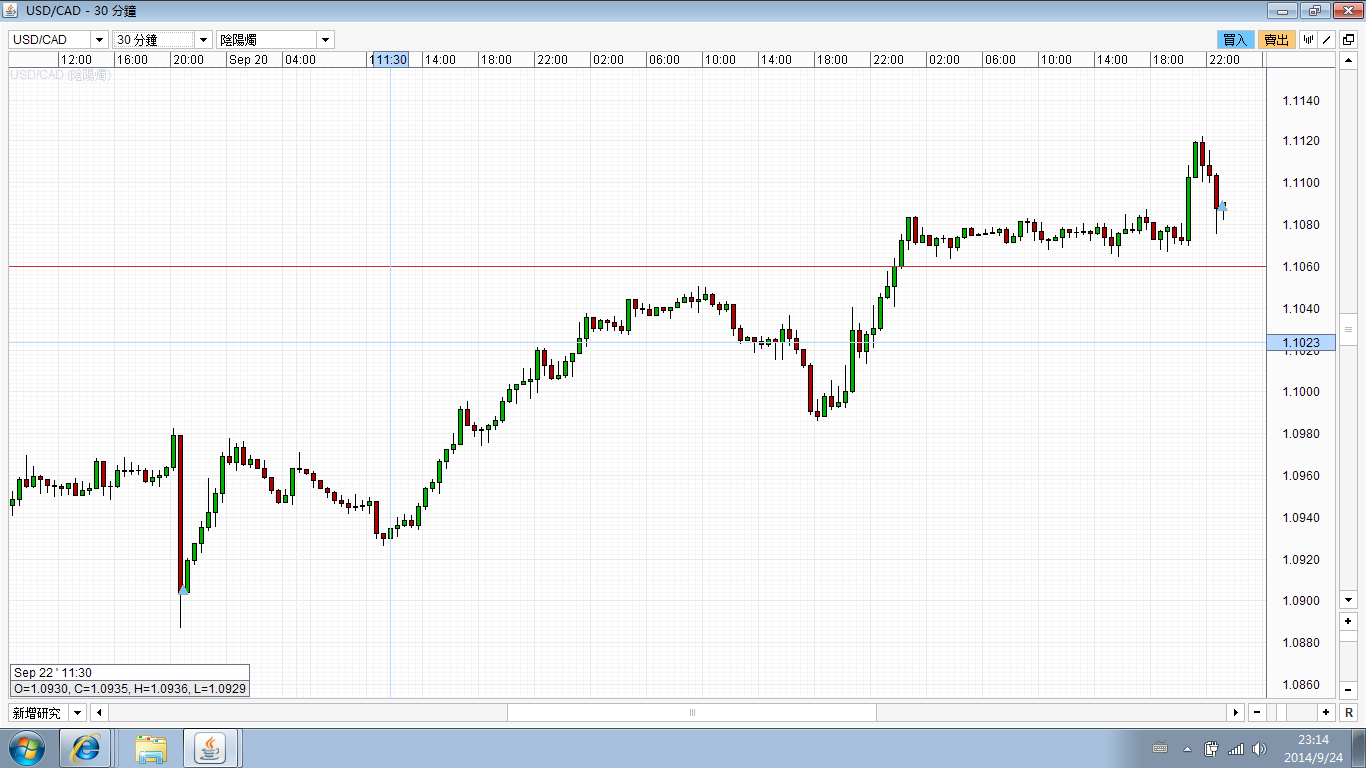Click the right scroll arrow of the chart
Screen dimensions: 1366x768
[1236, 712]
